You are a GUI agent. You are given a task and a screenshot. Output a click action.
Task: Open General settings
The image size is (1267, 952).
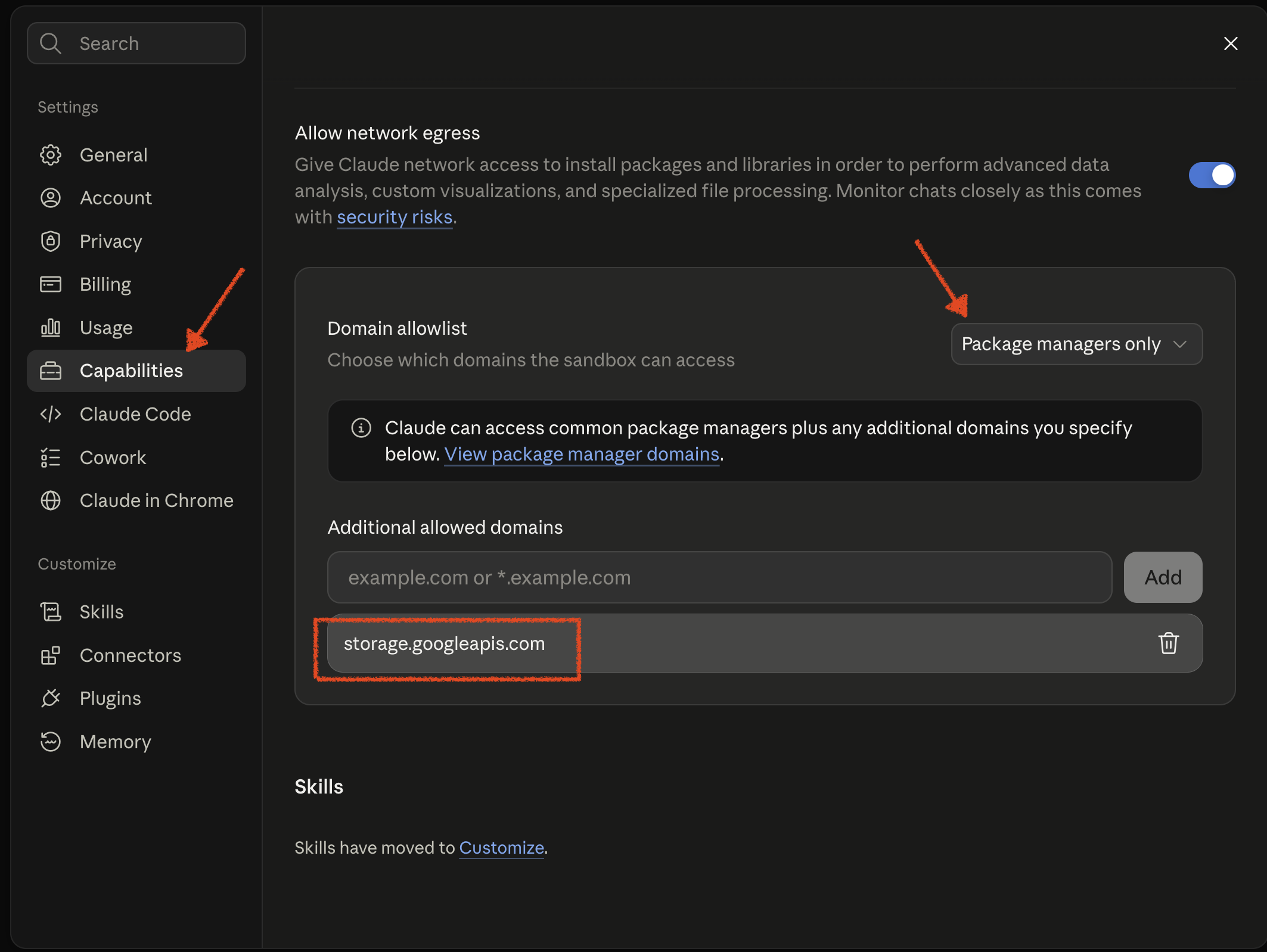coord(136,155)
